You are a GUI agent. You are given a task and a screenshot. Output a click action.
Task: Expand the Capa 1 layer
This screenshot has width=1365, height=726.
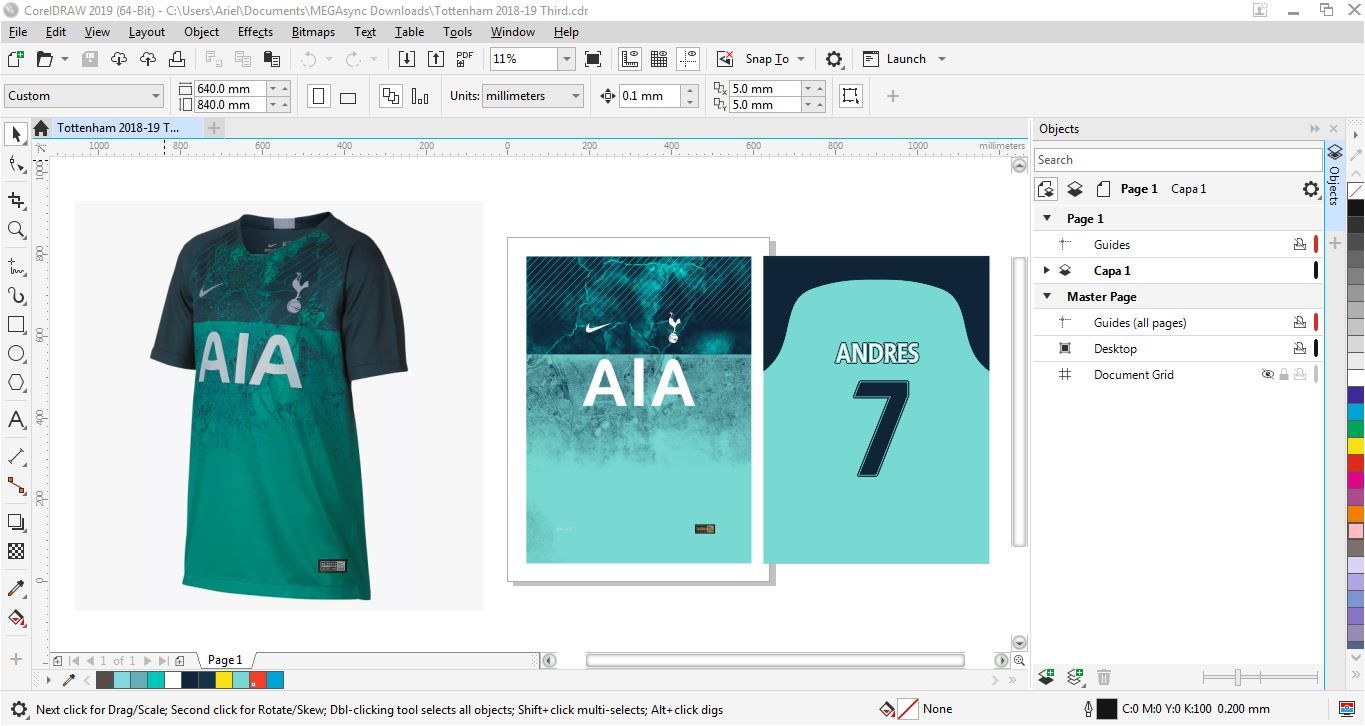tap(1047, 271)
